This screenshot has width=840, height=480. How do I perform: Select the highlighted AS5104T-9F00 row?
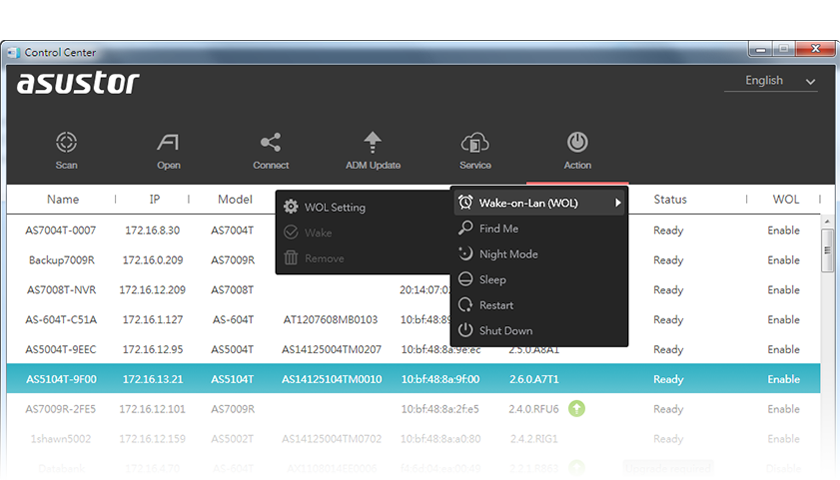(x=413, y=379)
